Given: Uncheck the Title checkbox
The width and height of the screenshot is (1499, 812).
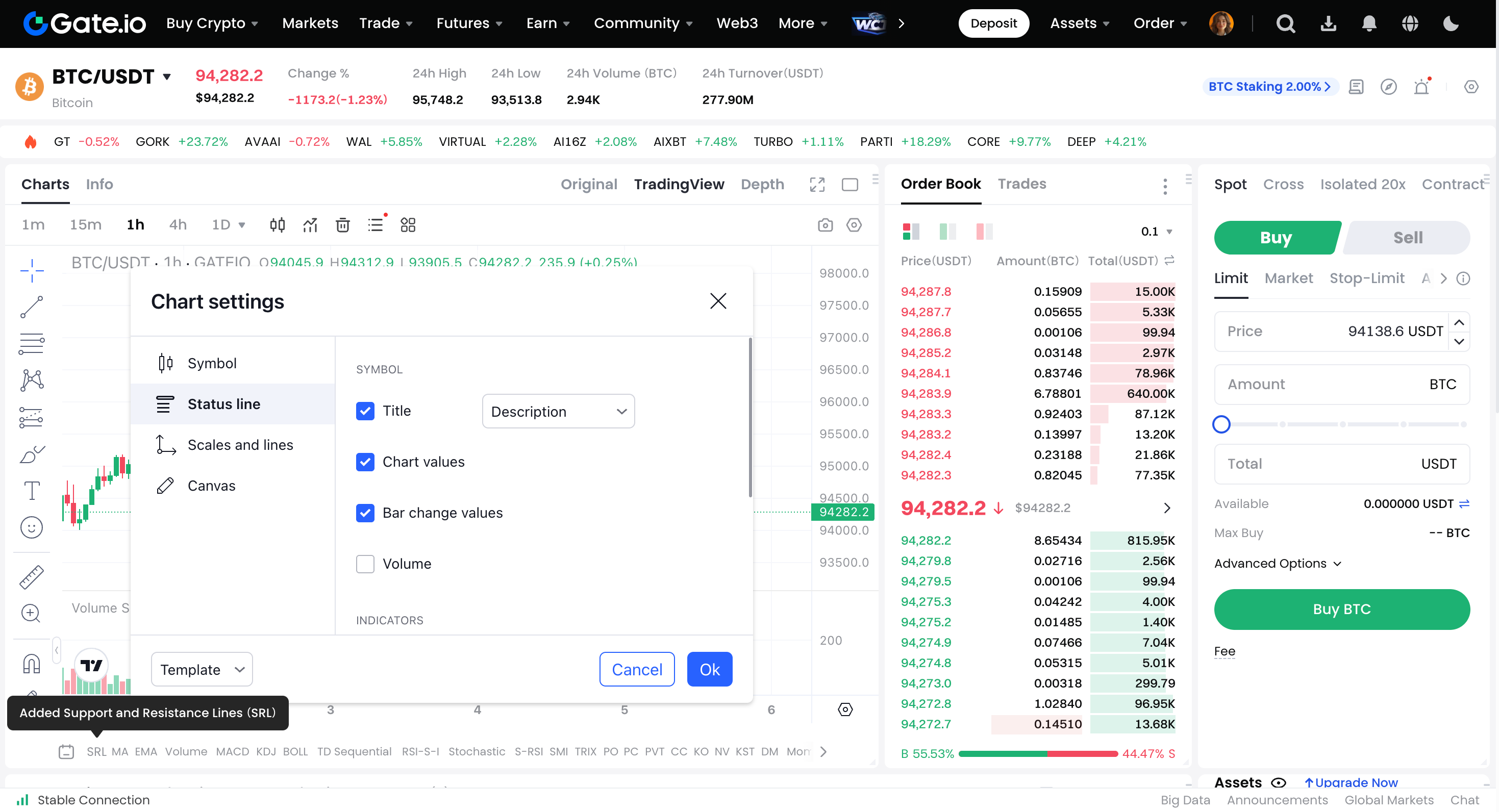Looking at the screenshot, I should pyautogui.click(x=365, y=411).
